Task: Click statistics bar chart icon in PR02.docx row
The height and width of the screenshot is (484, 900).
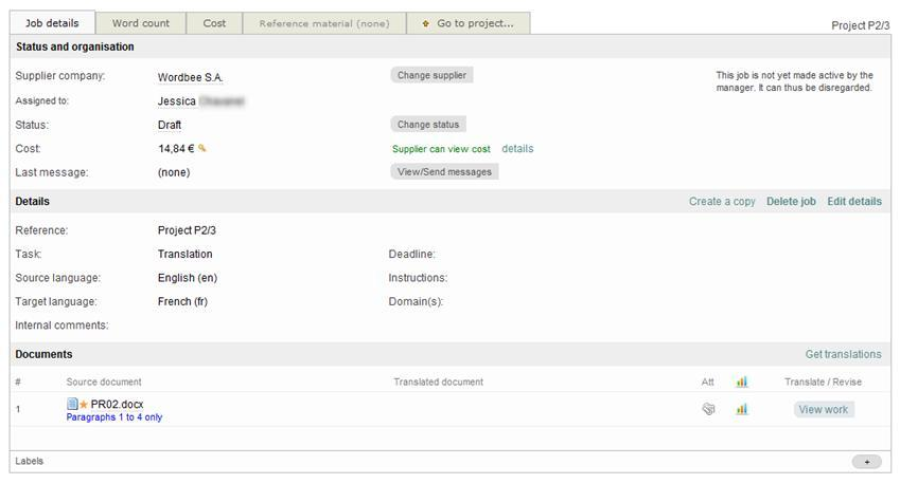Action: tap(741, 409)
